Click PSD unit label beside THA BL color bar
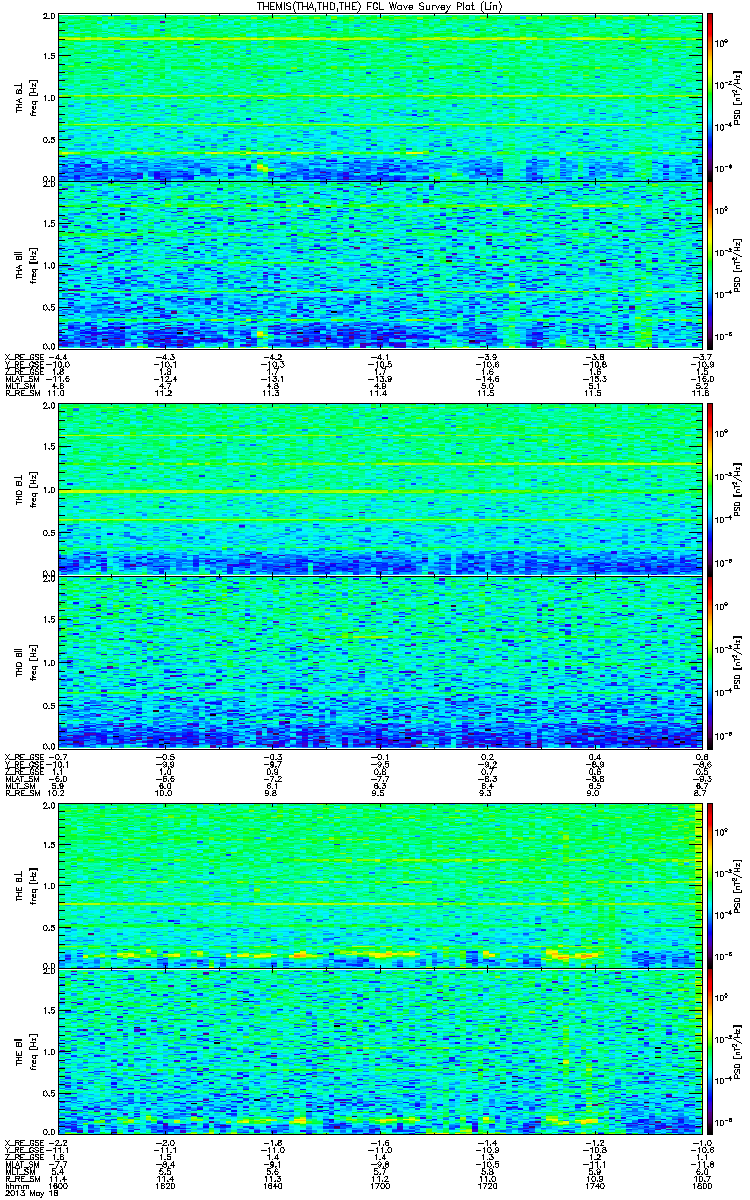Viewport: 750px width, 1200px height. pyautogui.click(x=736, y=96)
